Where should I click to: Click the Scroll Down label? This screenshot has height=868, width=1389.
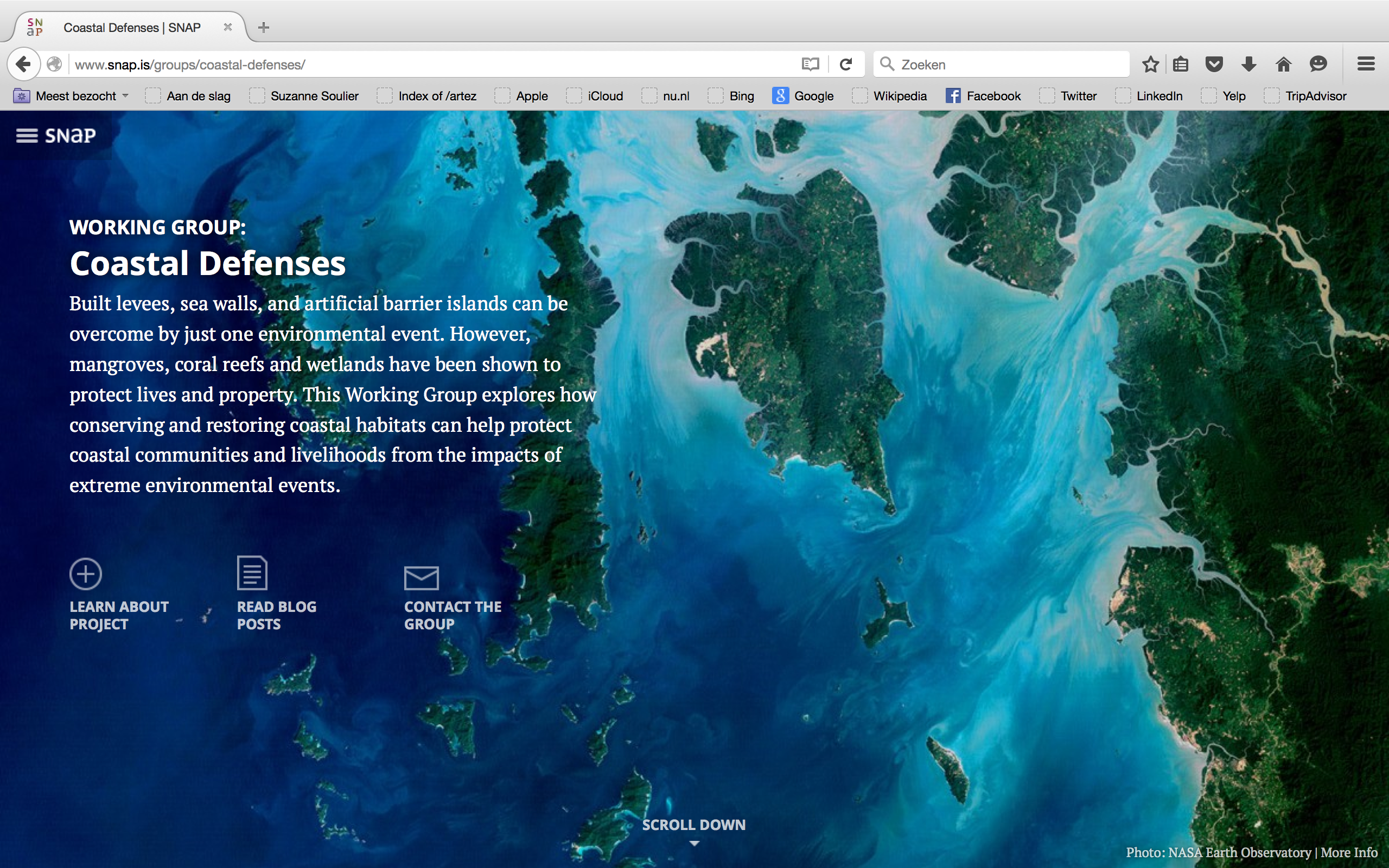[693, 825]
